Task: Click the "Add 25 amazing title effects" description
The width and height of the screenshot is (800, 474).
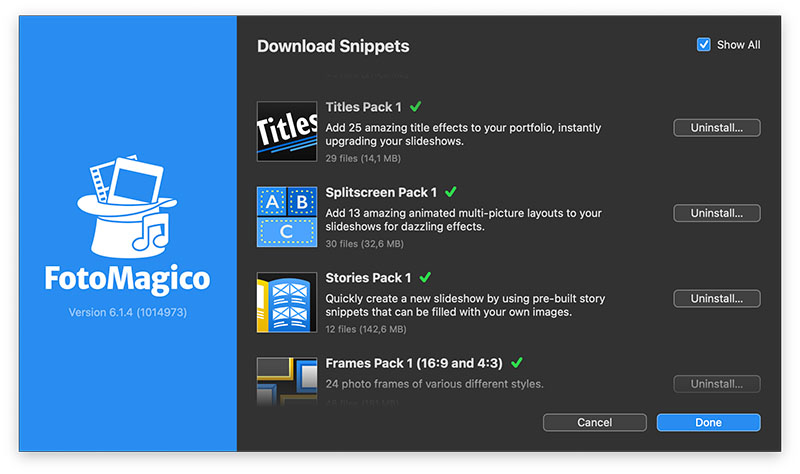Action: [464, 134]
